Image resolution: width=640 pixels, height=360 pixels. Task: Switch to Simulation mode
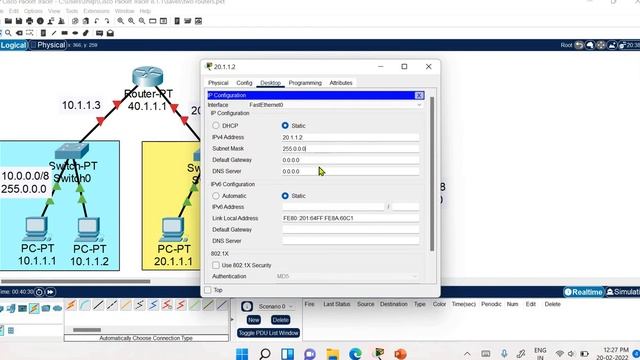[622, 292]
